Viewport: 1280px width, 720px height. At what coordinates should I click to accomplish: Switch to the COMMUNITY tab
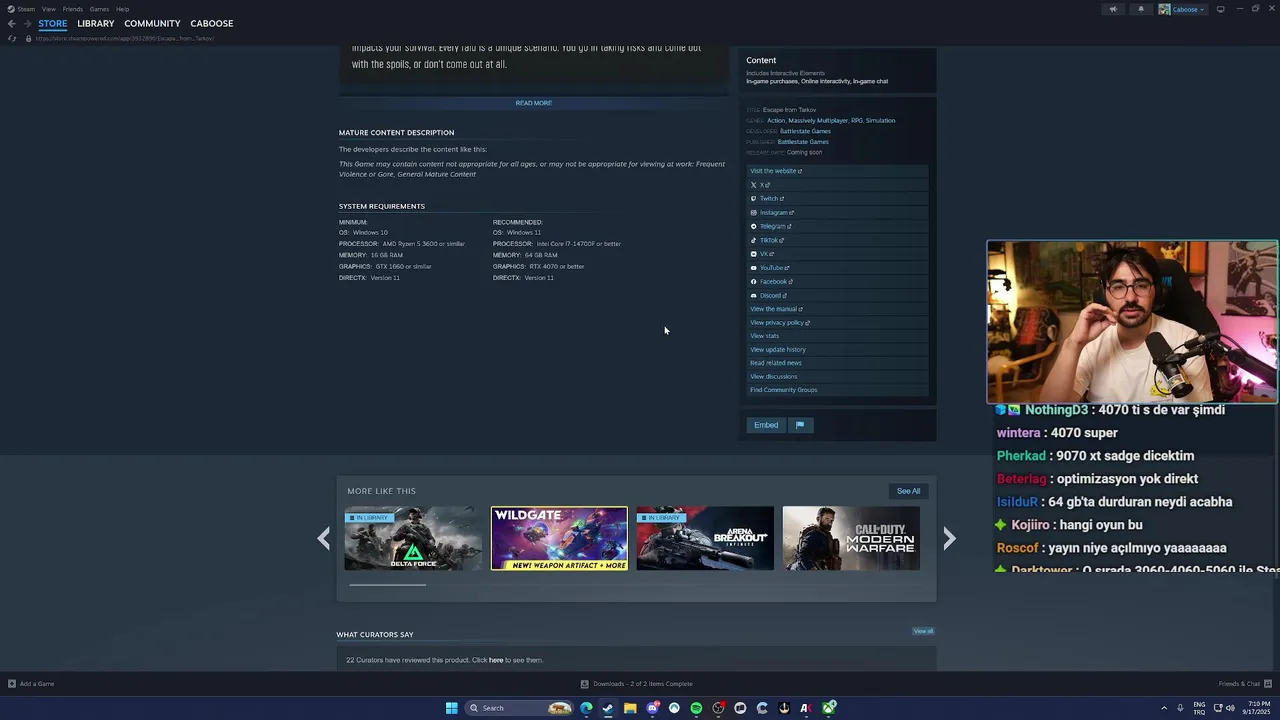(x=152, y=23)
